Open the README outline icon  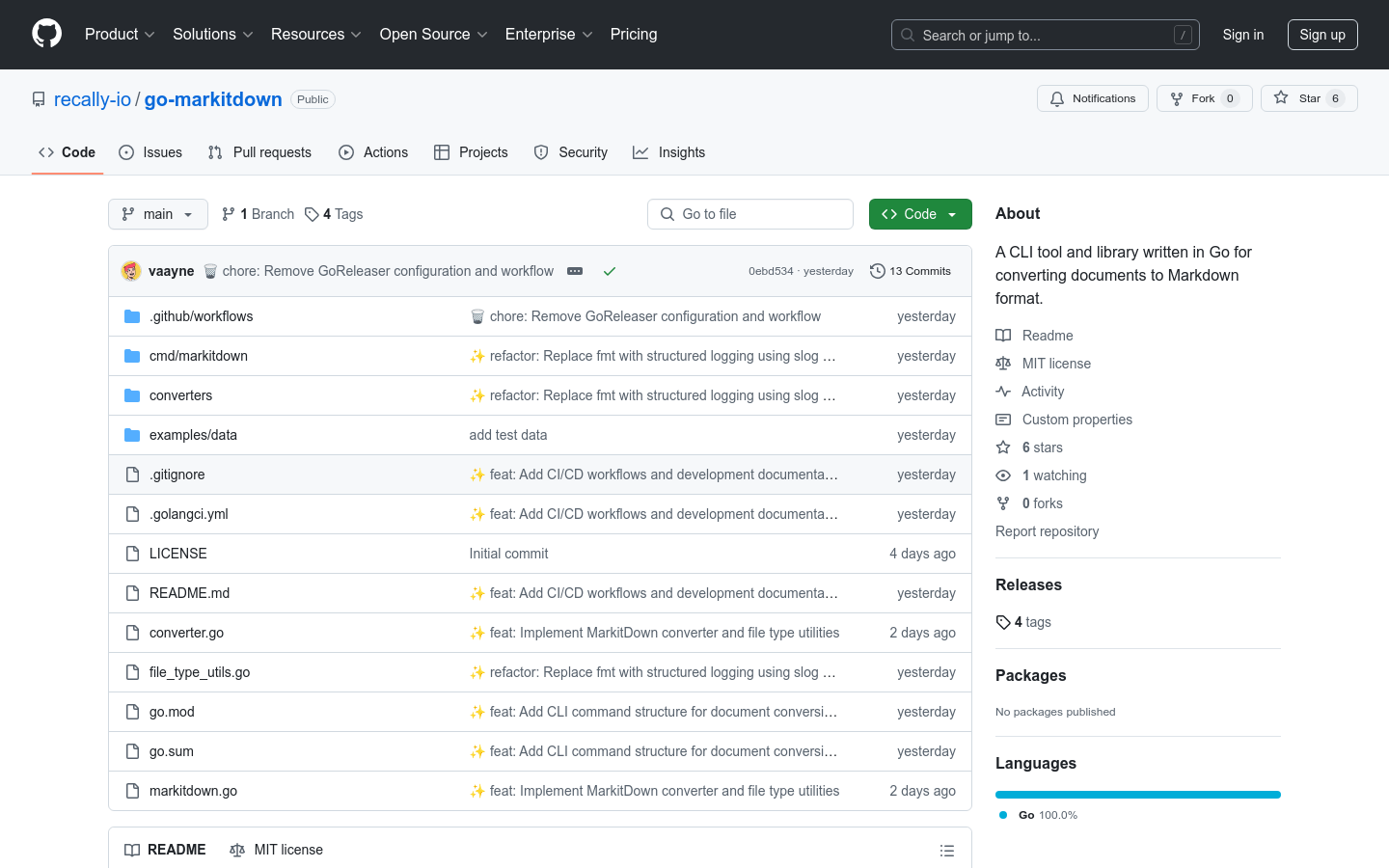947,851
